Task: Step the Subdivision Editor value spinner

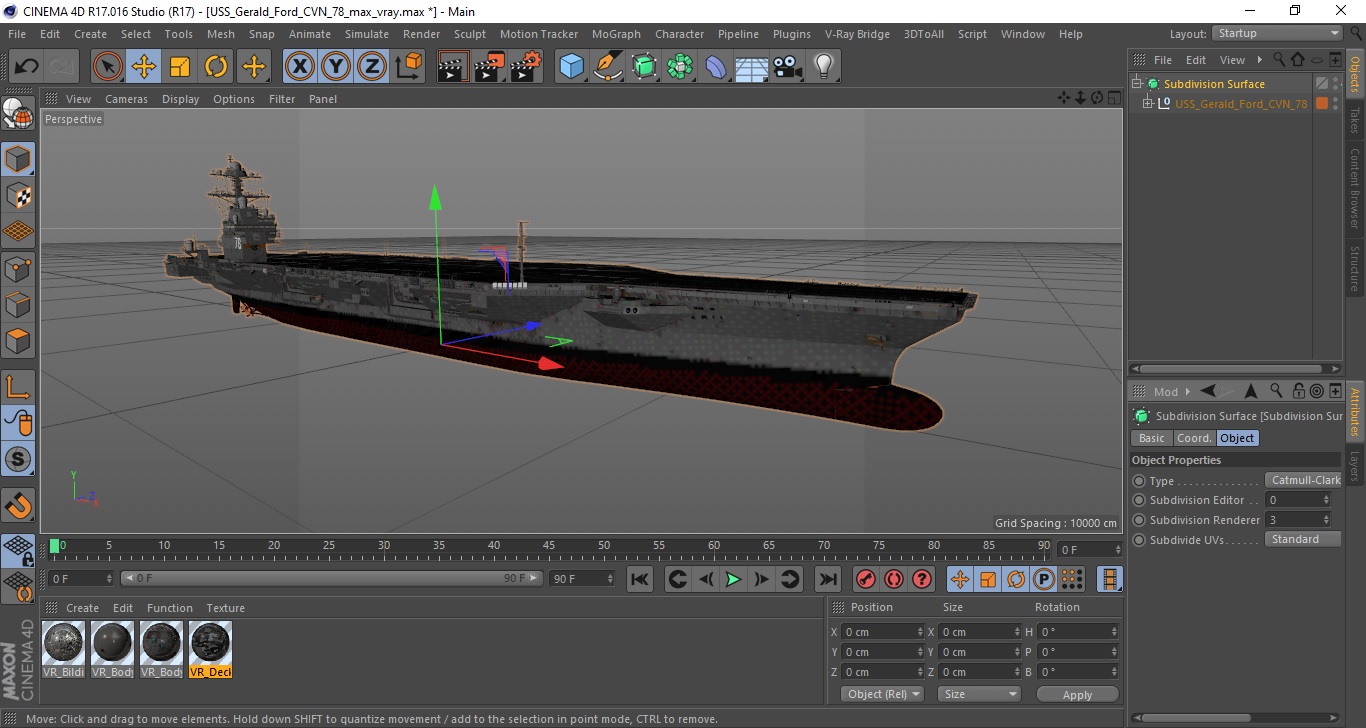Action: [x=1326, y=500]
